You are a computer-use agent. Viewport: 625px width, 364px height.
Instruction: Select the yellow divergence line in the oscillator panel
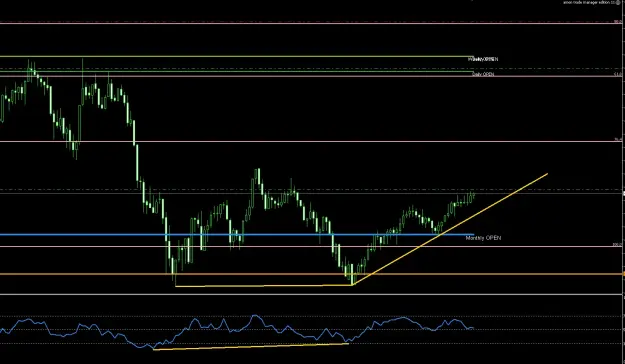(251, 346)
